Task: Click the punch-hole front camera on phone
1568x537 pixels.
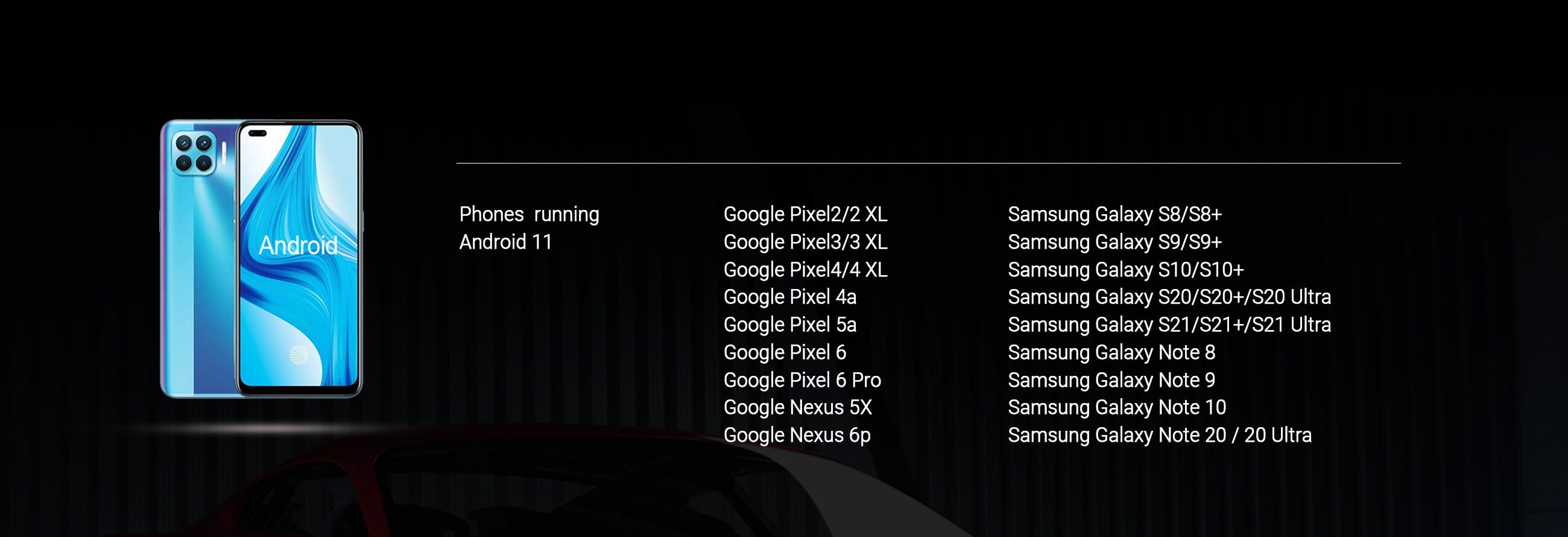Action: [258, 133]
